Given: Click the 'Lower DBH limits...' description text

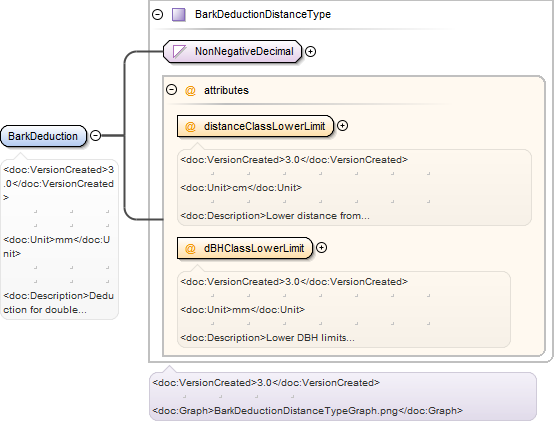Looking at the screenshot, I should [310, 338].
